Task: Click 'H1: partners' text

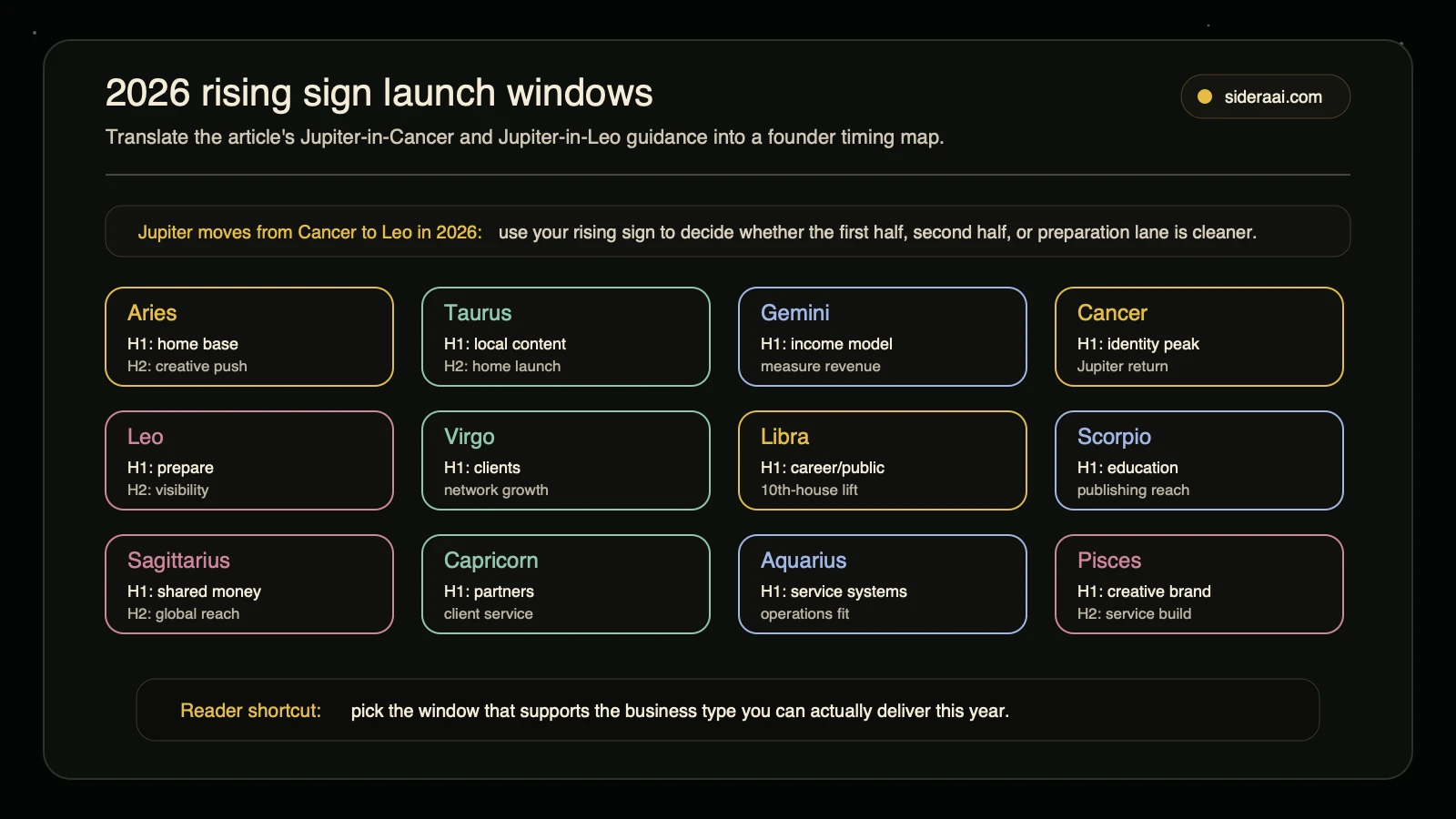Action: click(x=489, y=591)
